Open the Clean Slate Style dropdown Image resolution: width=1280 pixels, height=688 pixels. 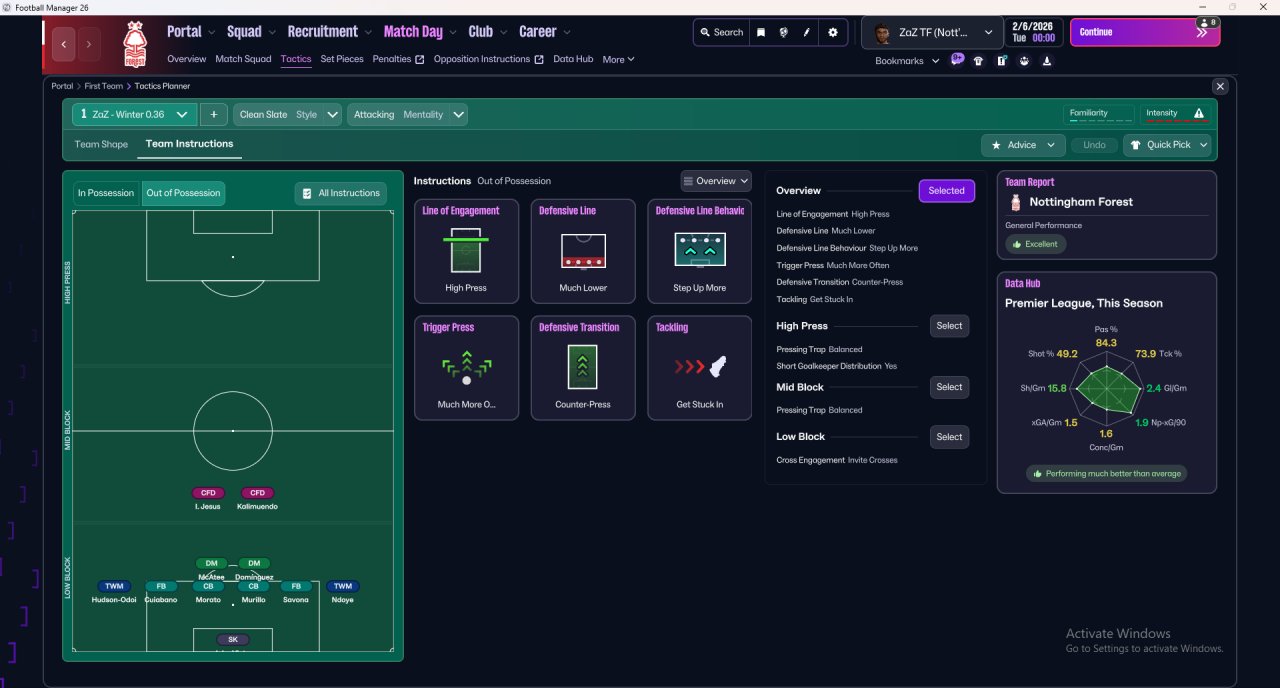coord(288,115)
